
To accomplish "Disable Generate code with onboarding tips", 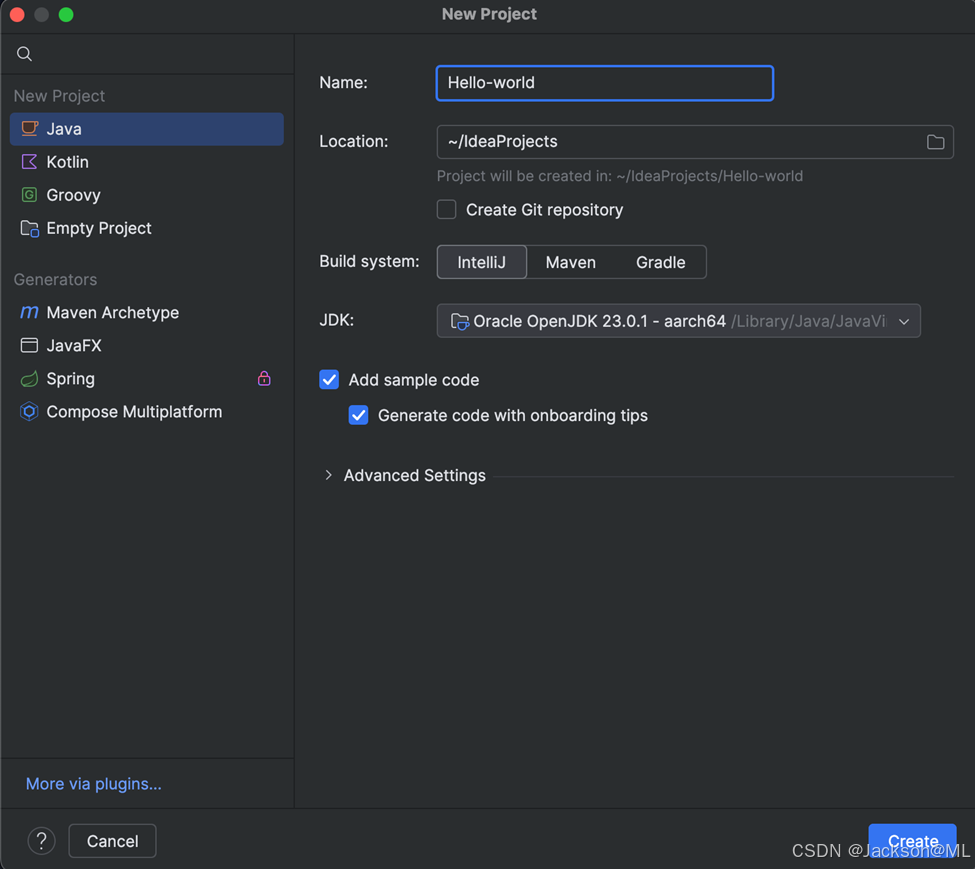I will pos(358,415).
